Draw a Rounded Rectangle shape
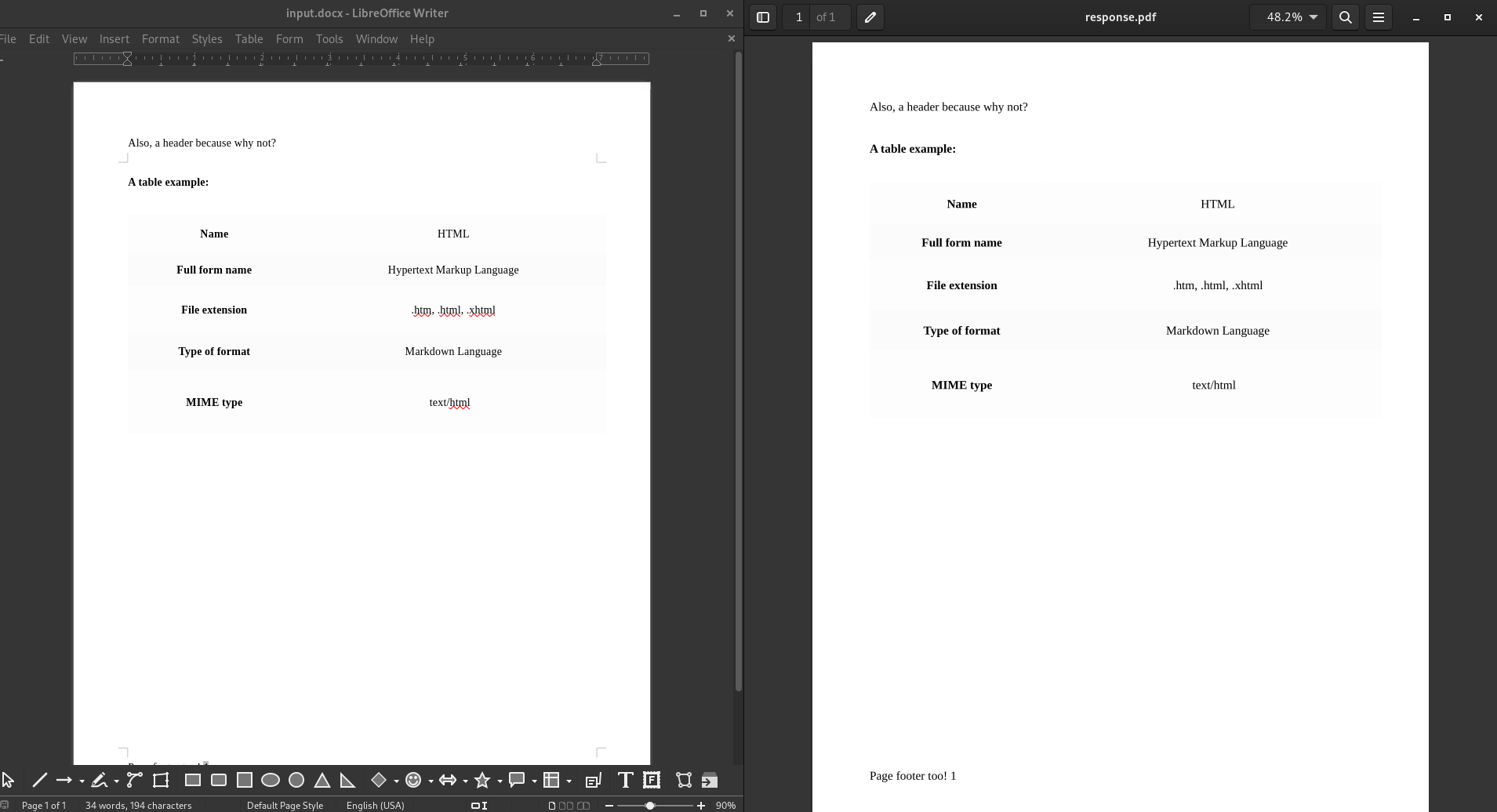Screen dimensions: 1497x812 click(219, 780)
